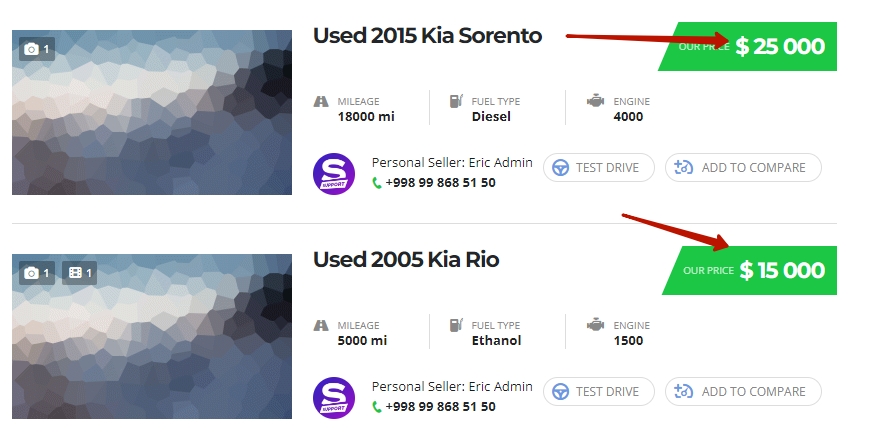
Task: Click seller avatar icon for Kia Sorento
Action: [334, 174]
